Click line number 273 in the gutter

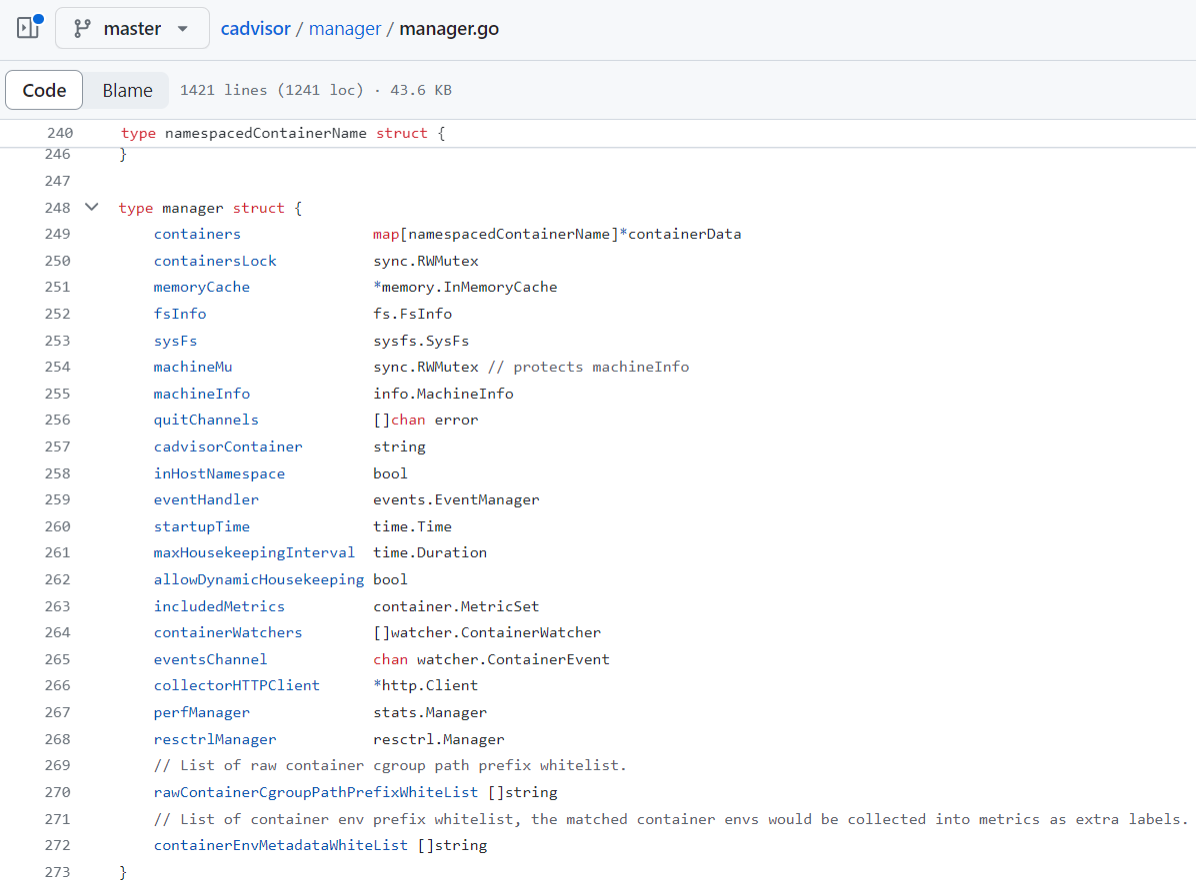[58, 872]
